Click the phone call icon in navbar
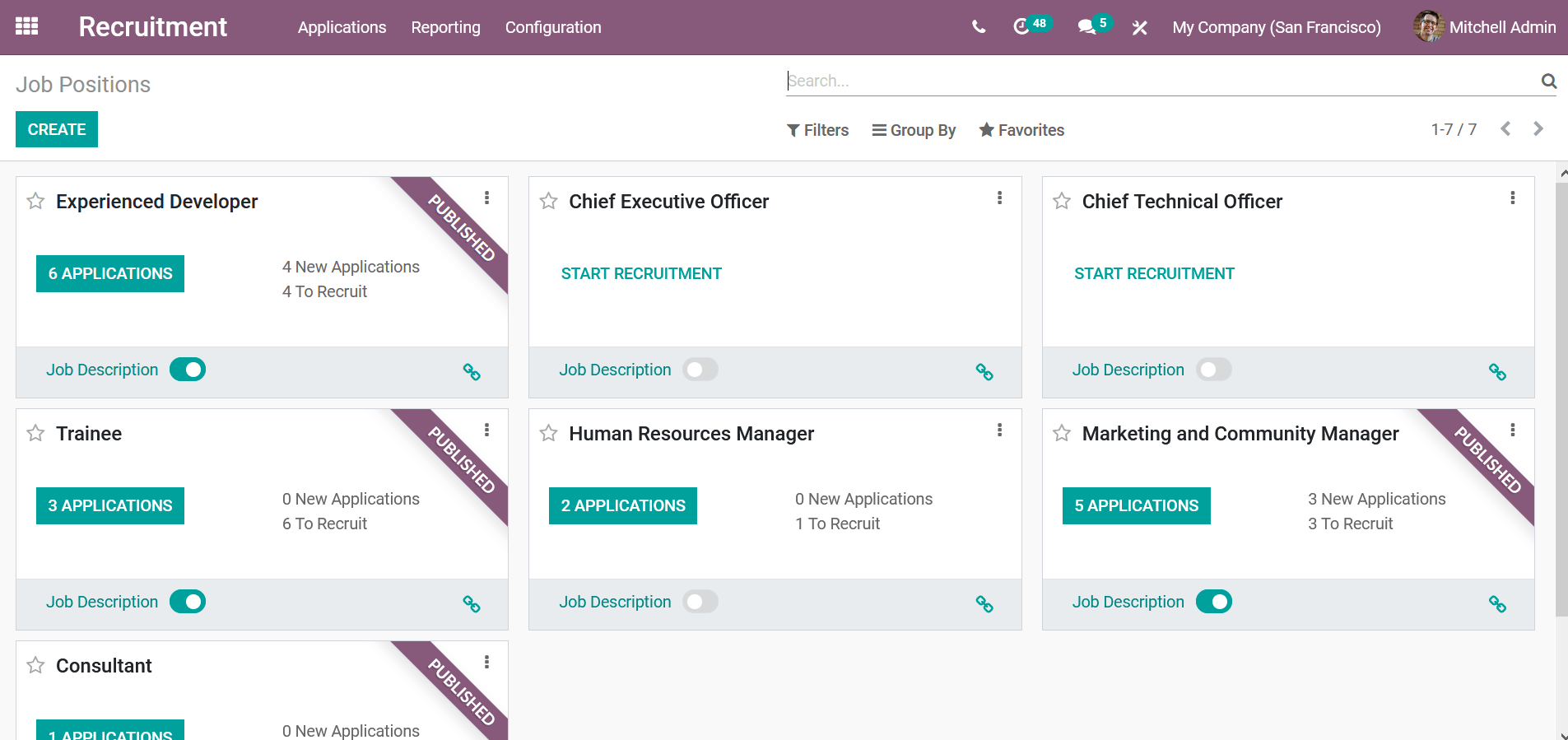This screenshot has height=740, width=1568. coord(978,27)
